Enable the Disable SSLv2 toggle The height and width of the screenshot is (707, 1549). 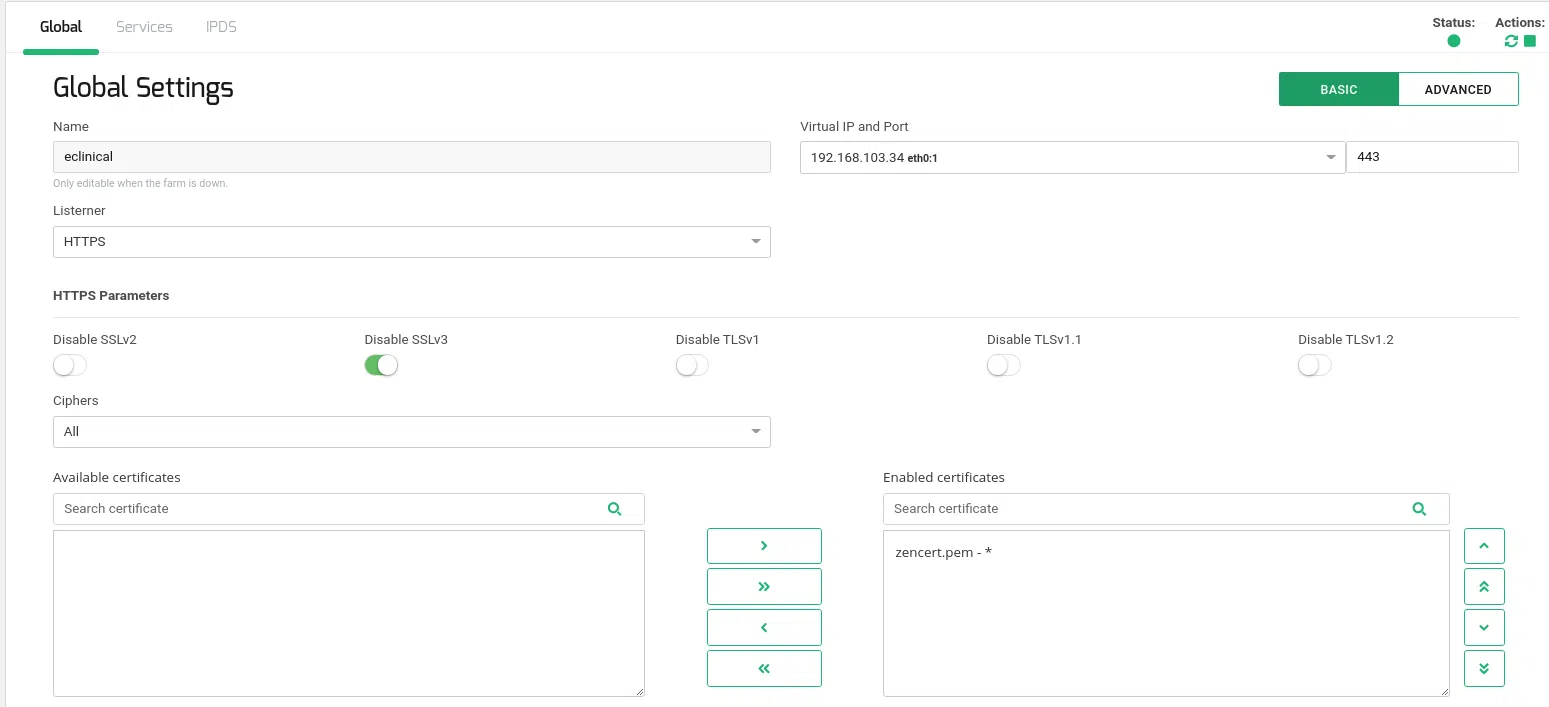click(x=70, y=366)
